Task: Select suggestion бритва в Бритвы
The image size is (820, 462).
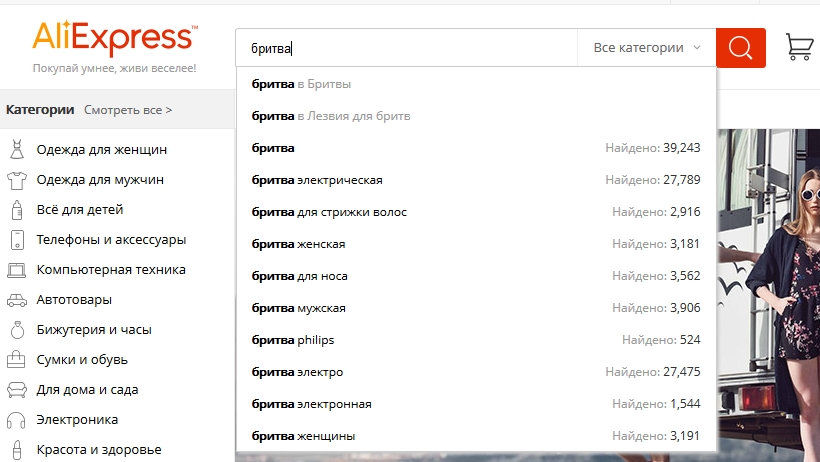Action: pos(301,84)
